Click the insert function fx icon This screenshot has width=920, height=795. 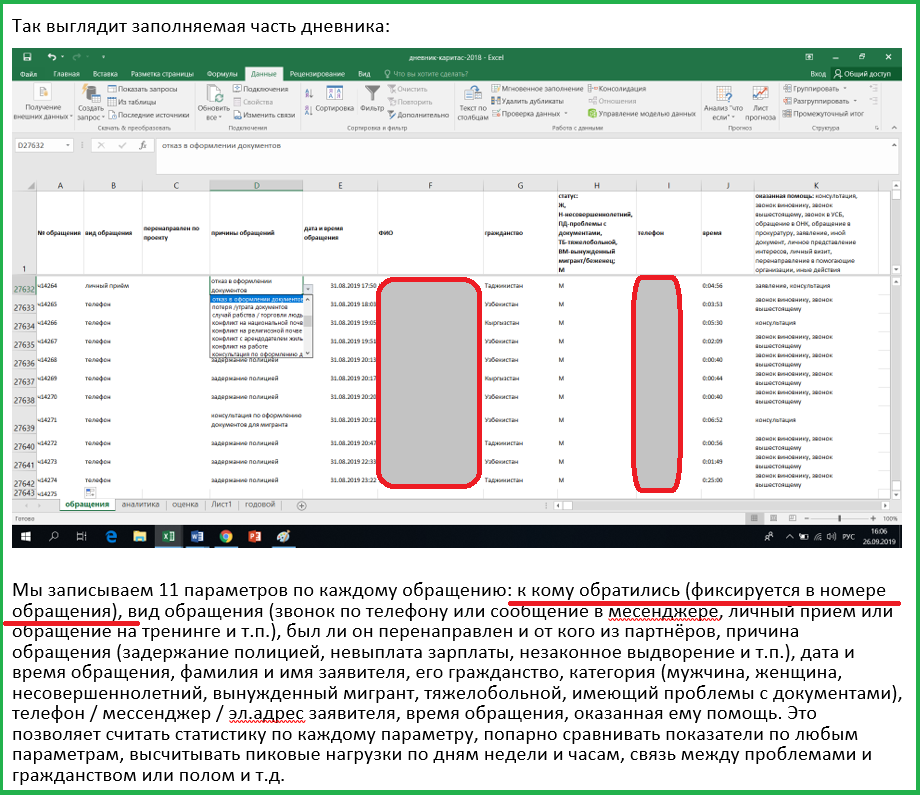coord(143,145)
